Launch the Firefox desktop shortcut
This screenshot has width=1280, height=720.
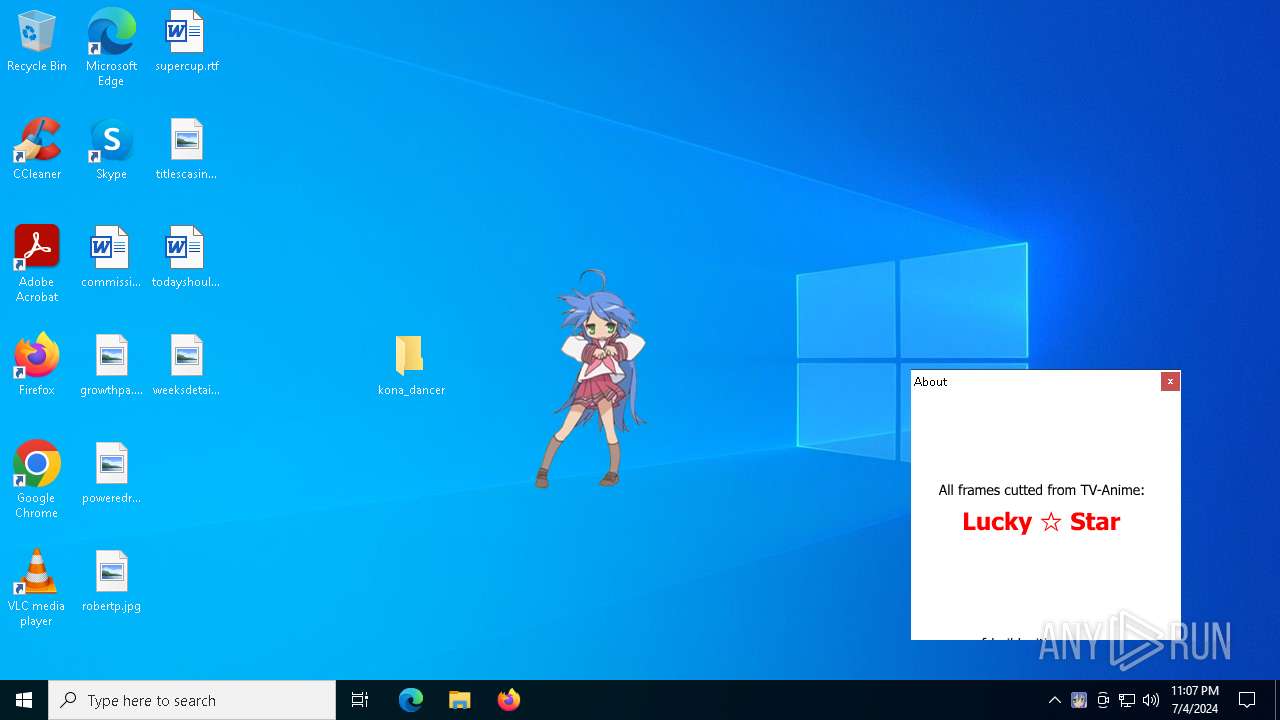click(37, 366)
